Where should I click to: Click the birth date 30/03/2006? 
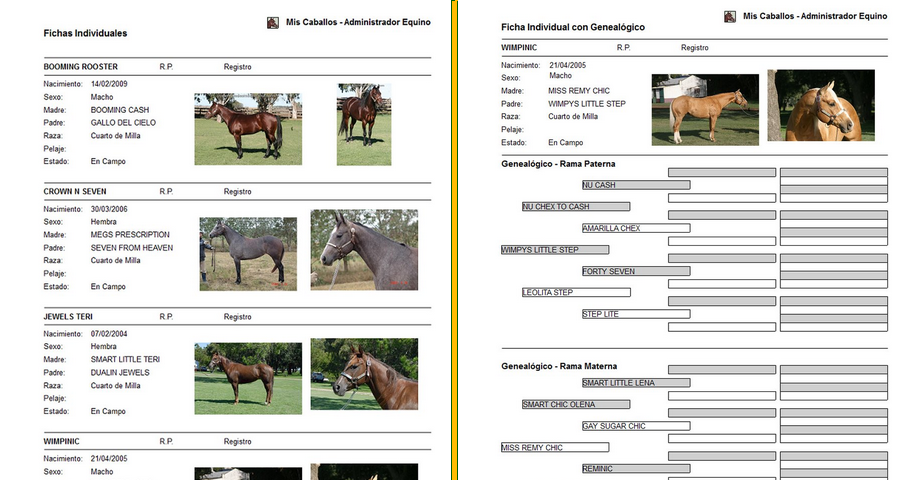tap(109, 209)
